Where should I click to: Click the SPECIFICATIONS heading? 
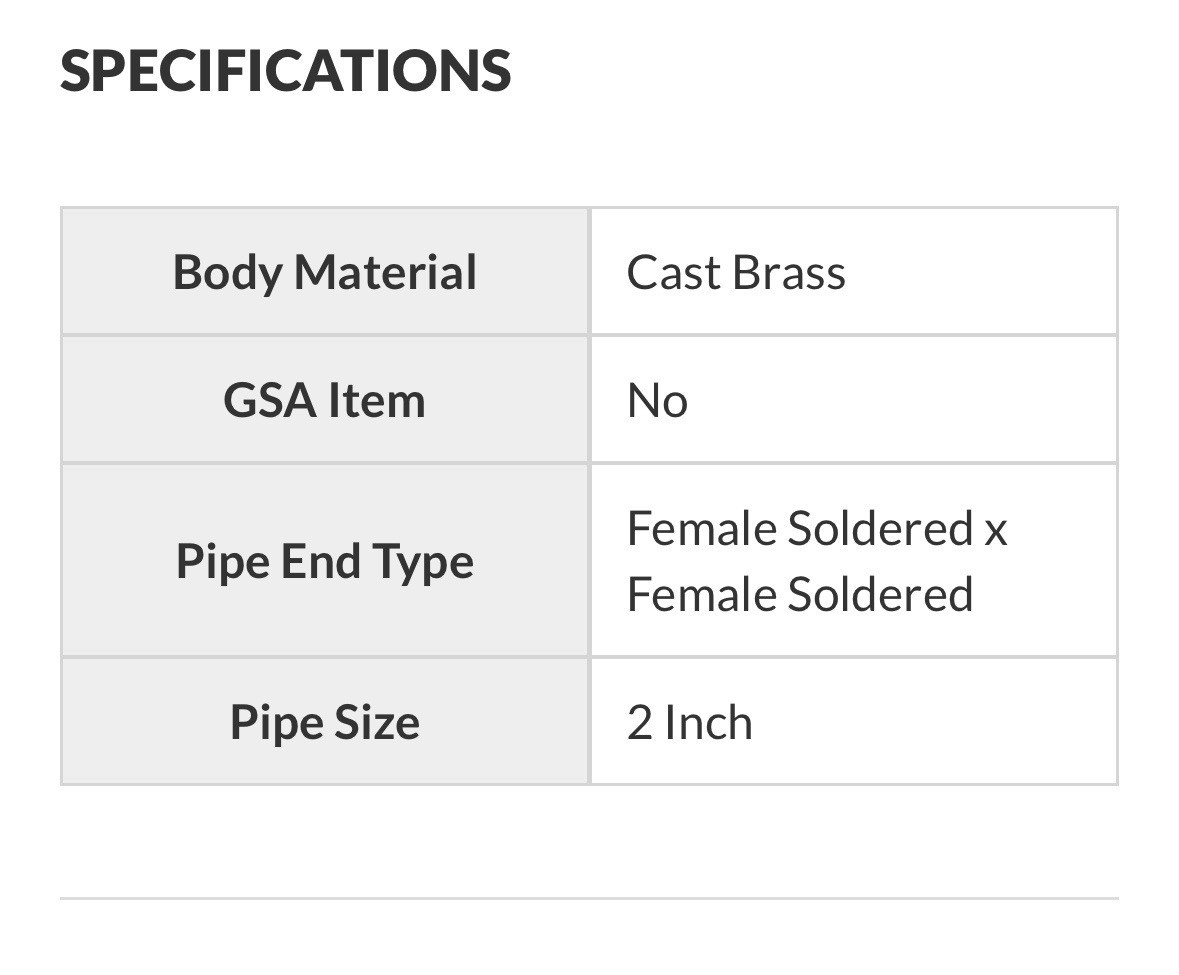coord(286,71)
